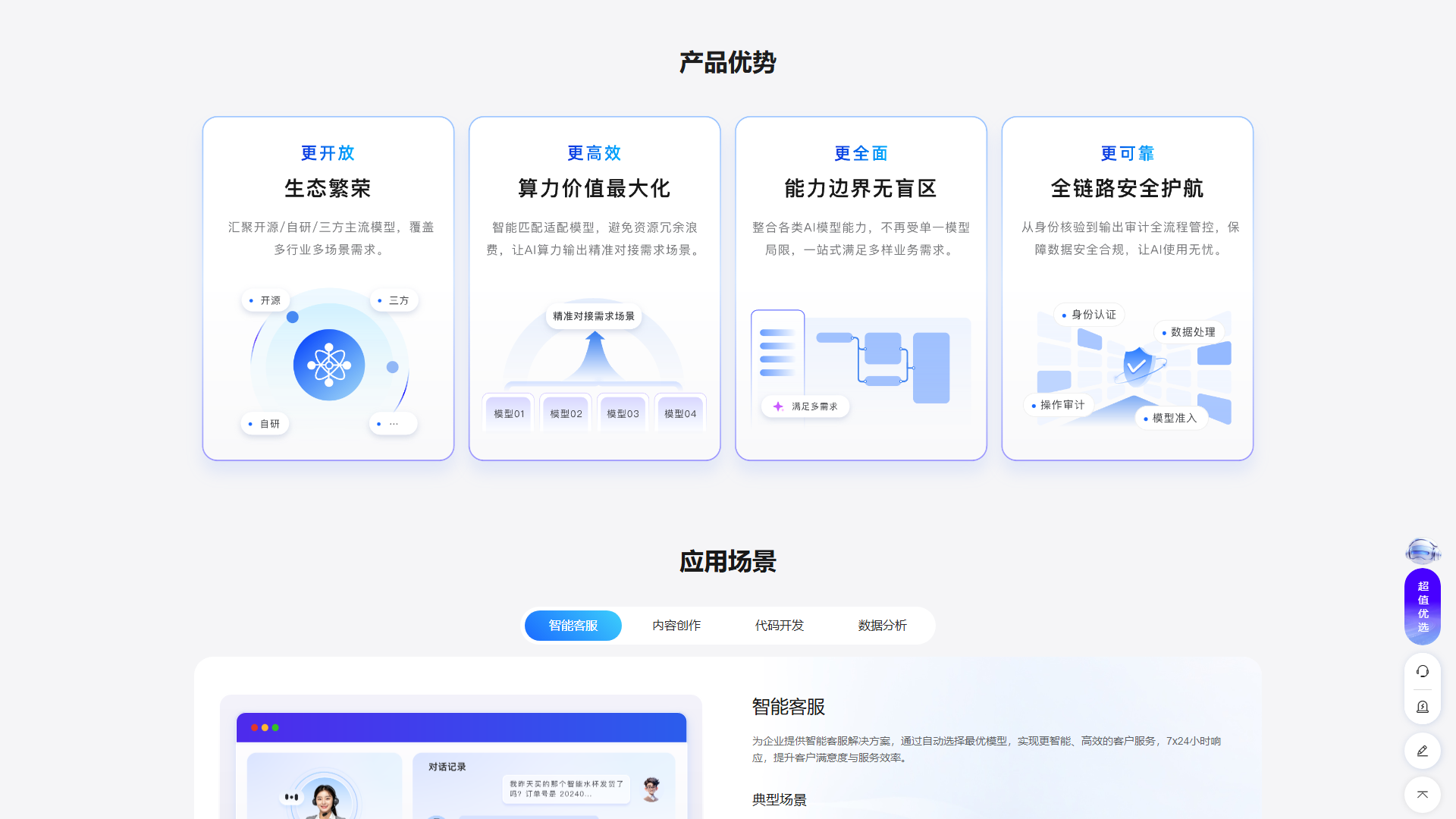This screenshot has height=819, width=1456.
Task: Click the back-to-top arrow icon
Action: [1423, 795]
